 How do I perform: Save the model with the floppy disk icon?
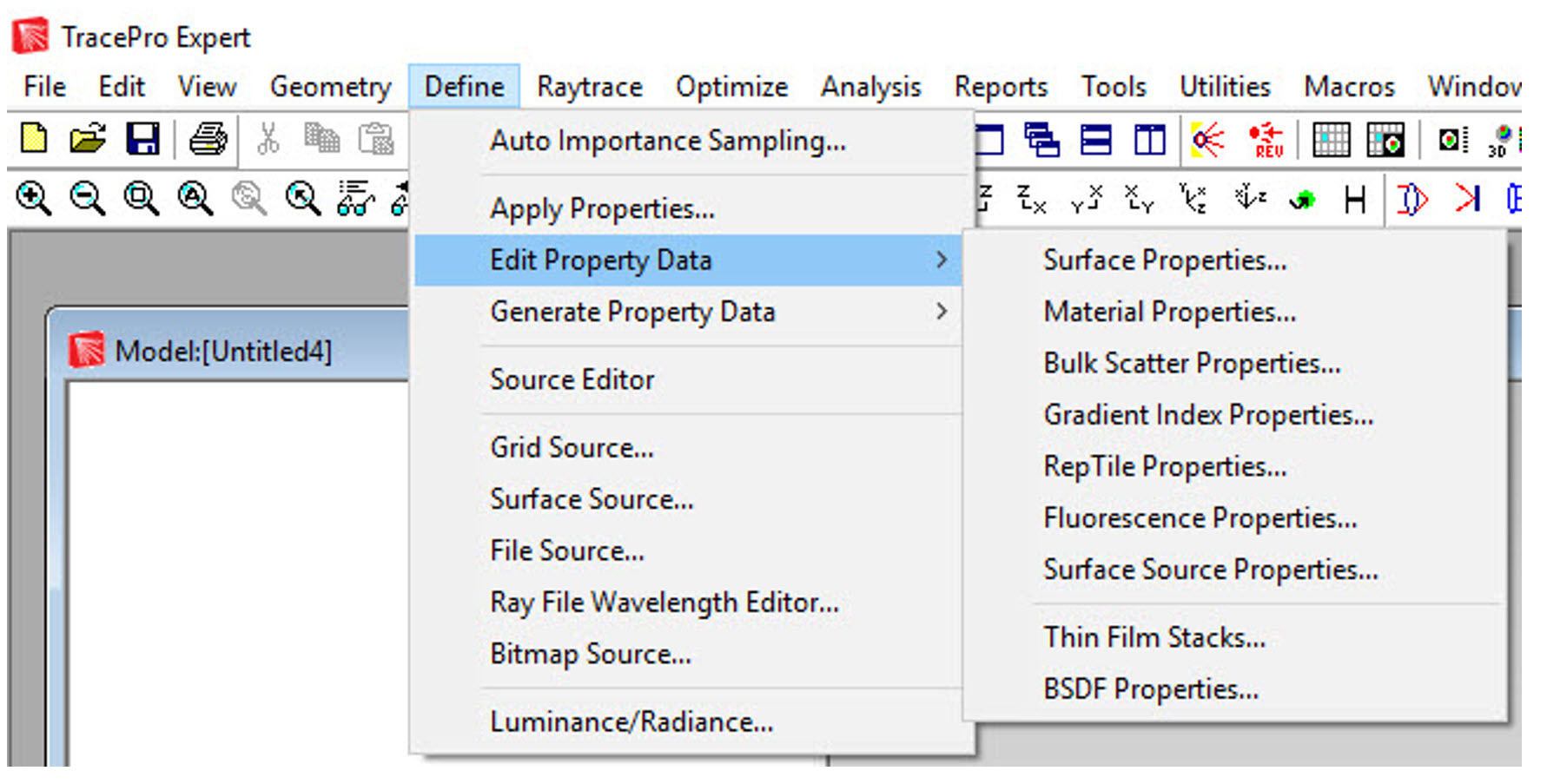click(x=143, y=139)
